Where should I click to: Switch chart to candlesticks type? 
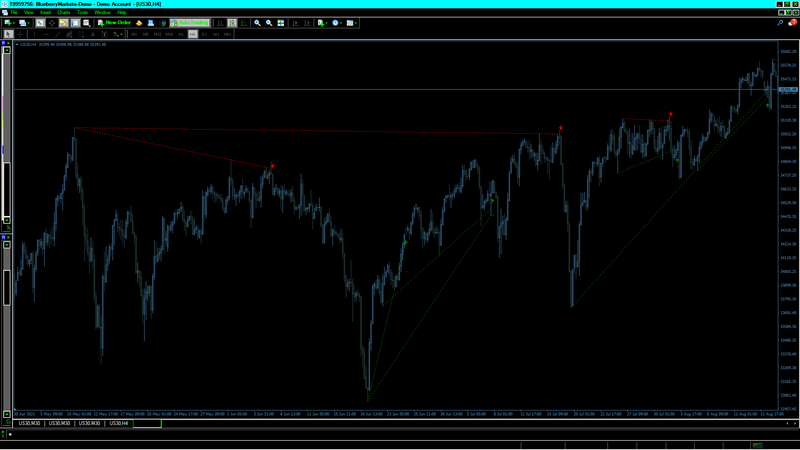(x=232, y=23)
